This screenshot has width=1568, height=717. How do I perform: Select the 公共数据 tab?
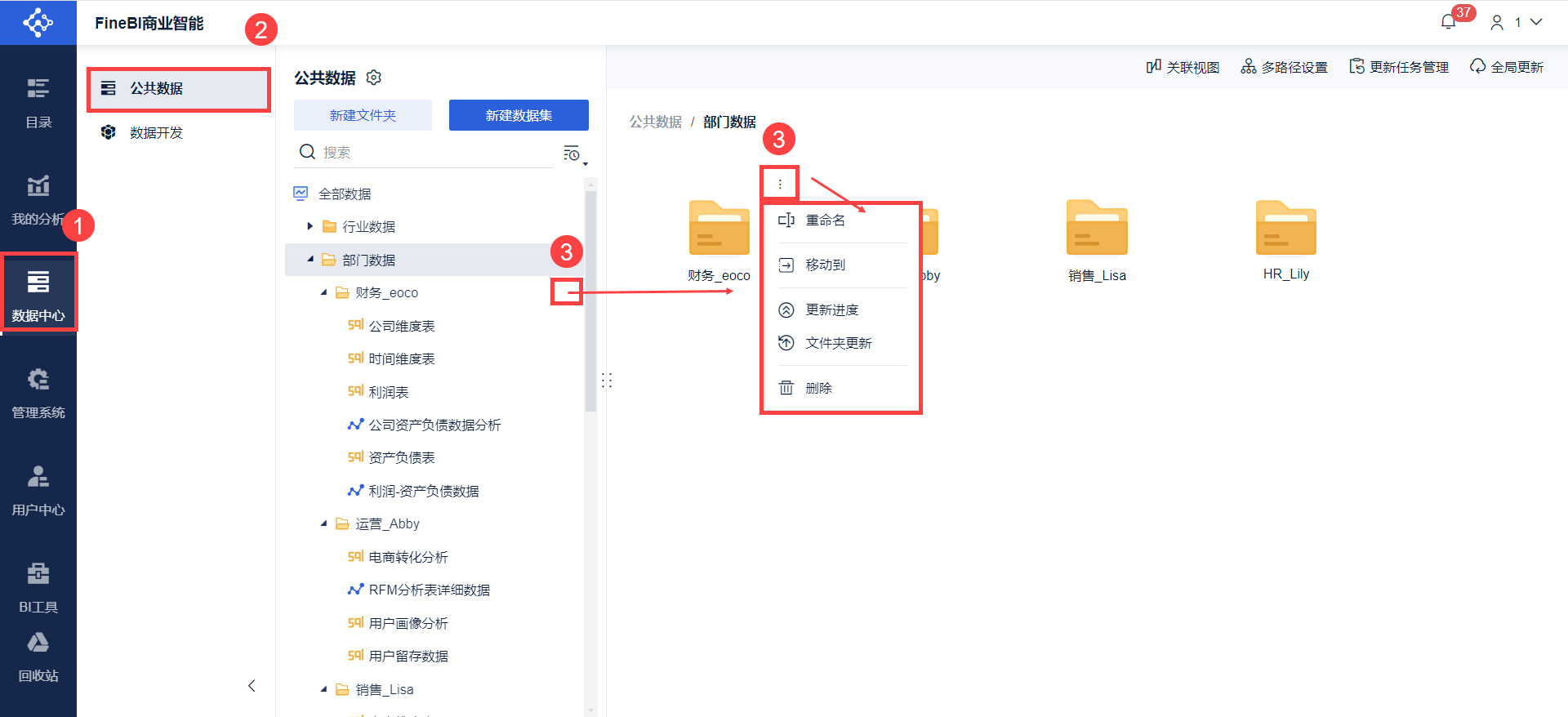[179, 88]
